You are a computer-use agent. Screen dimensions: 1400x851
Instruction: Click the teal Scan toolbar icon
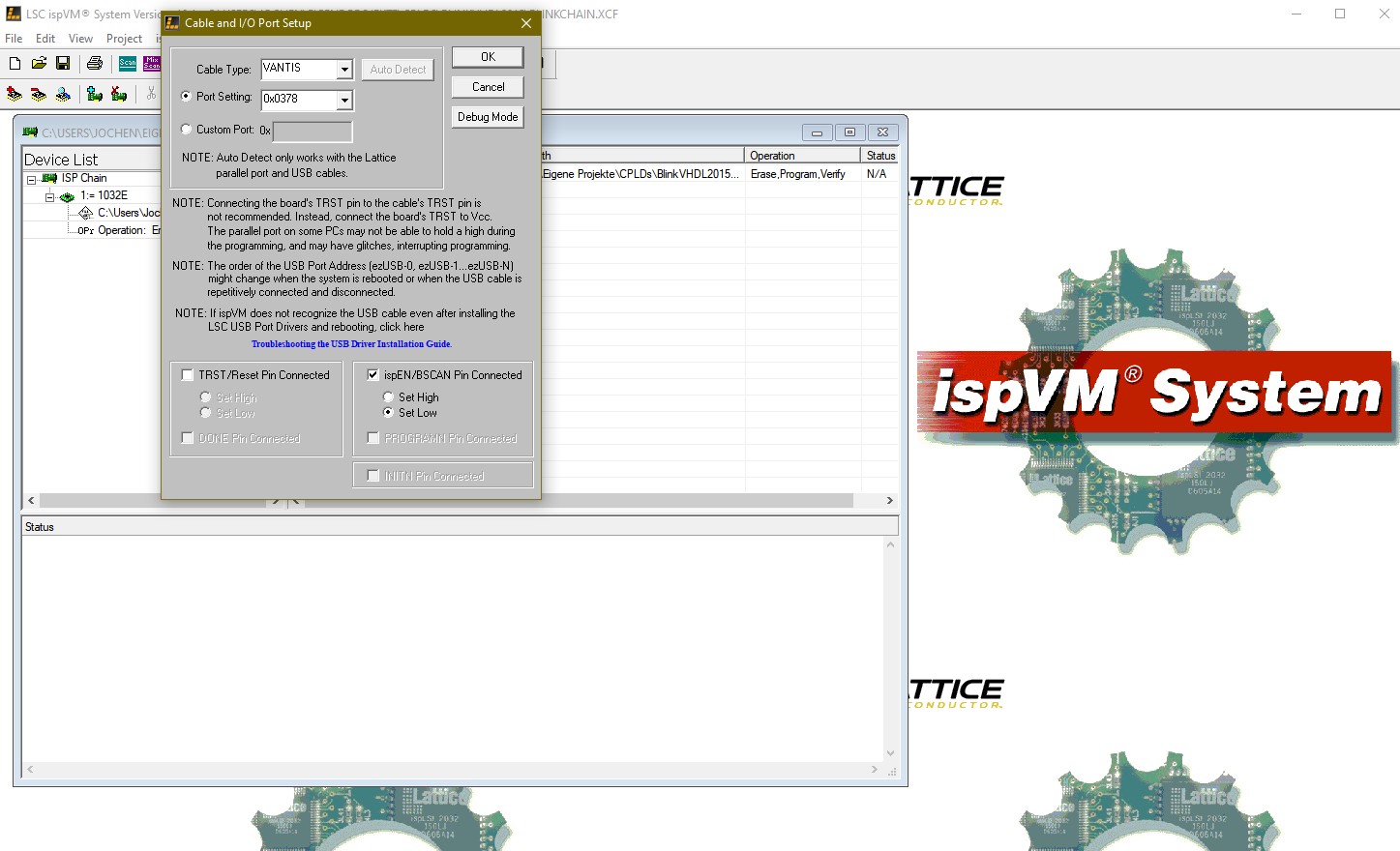pos(128,63)
